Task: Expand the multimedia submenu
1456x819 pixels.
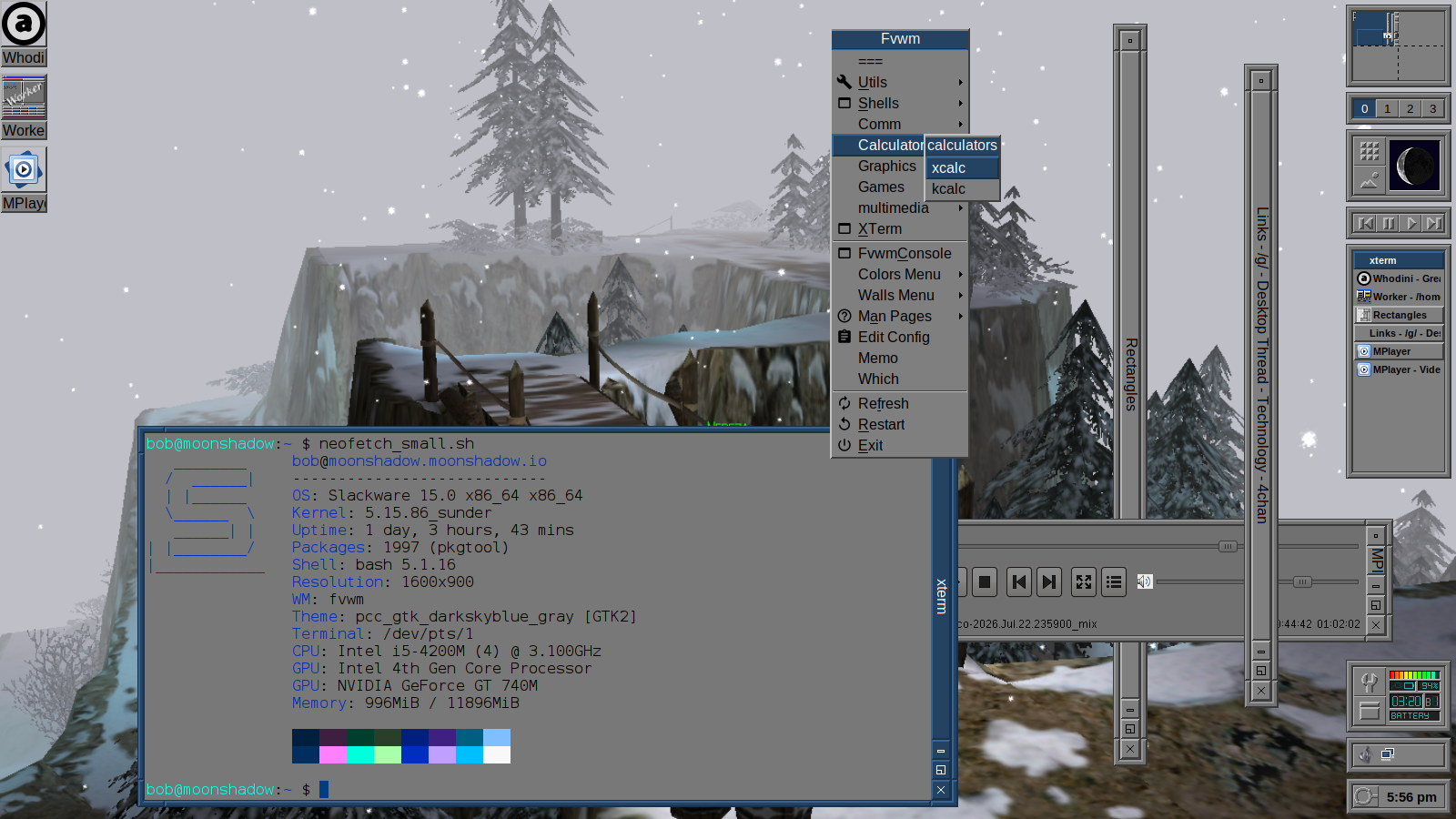Action: click(900, 208)
